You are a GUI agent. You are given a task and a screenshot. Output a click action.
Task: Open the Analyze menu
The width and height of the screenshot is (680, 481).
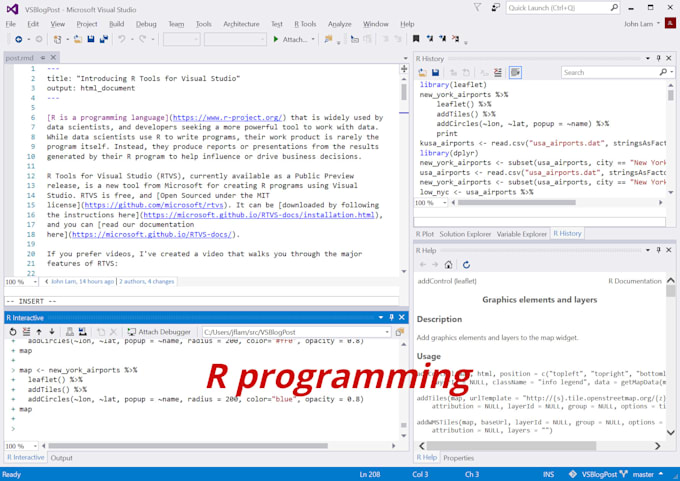pyautogui.click(x=340, y=24)
